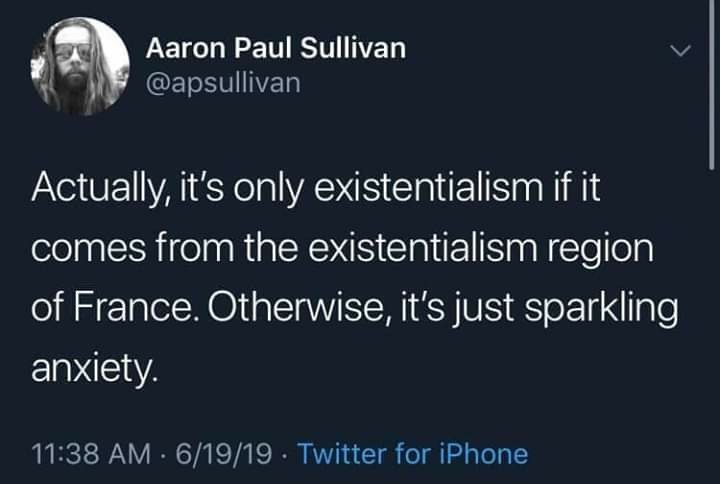This screenshot has height=484, width=720.
Task: Expand the tweet options chevron menu
Action: 680,50
